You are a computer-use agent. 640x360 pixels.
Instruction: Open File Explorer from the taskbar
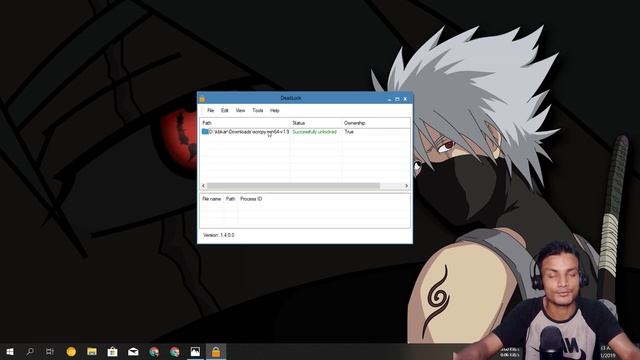(92, 351)
